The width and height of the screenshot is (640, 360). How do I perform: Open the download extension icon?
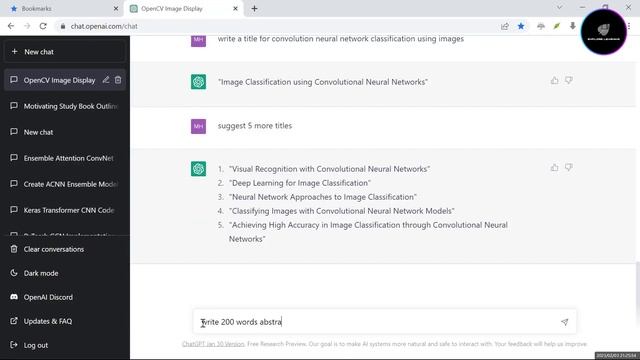pos(573,26)
